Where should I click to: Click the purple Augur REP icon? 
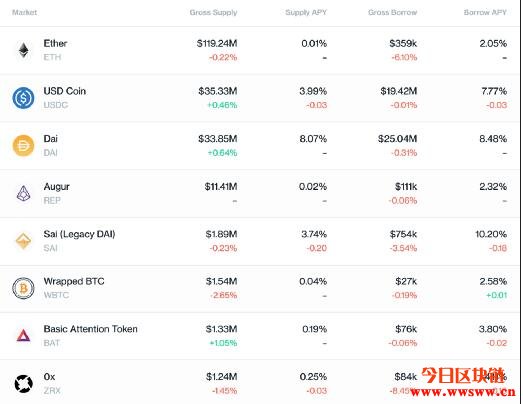[x=23, y=193]
